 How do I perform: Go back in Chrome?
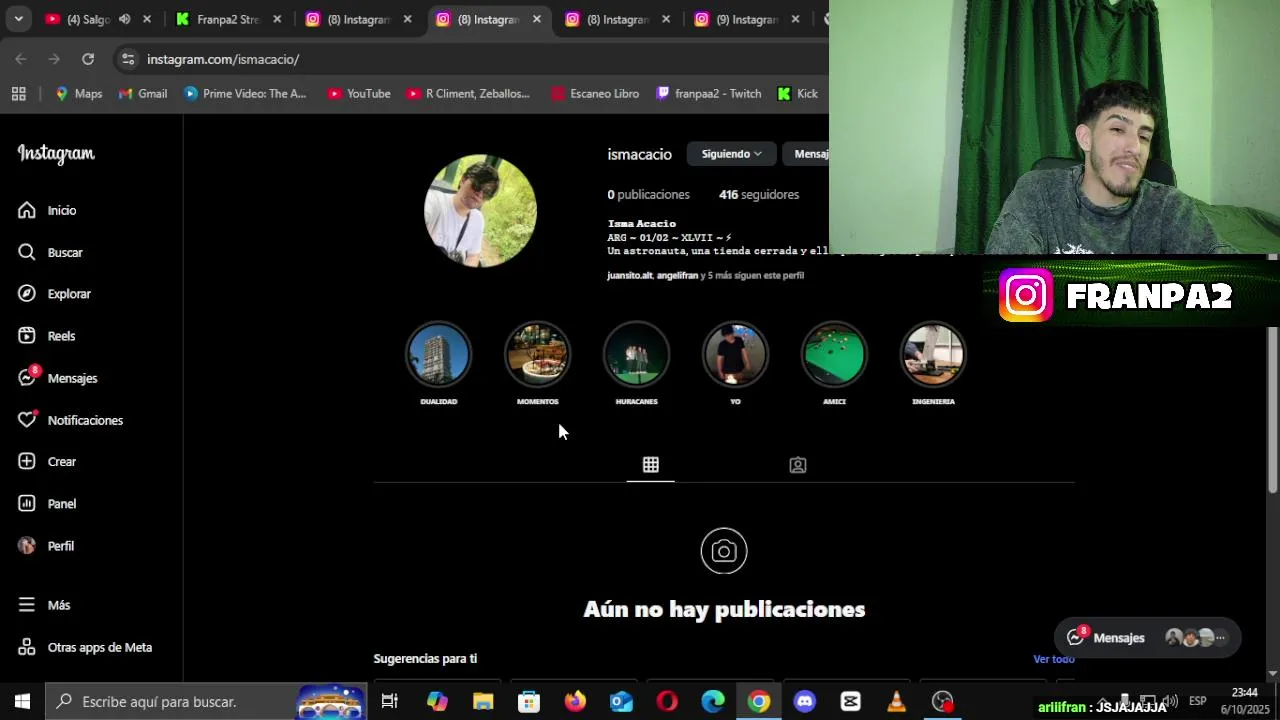click(x=21, y=59)
